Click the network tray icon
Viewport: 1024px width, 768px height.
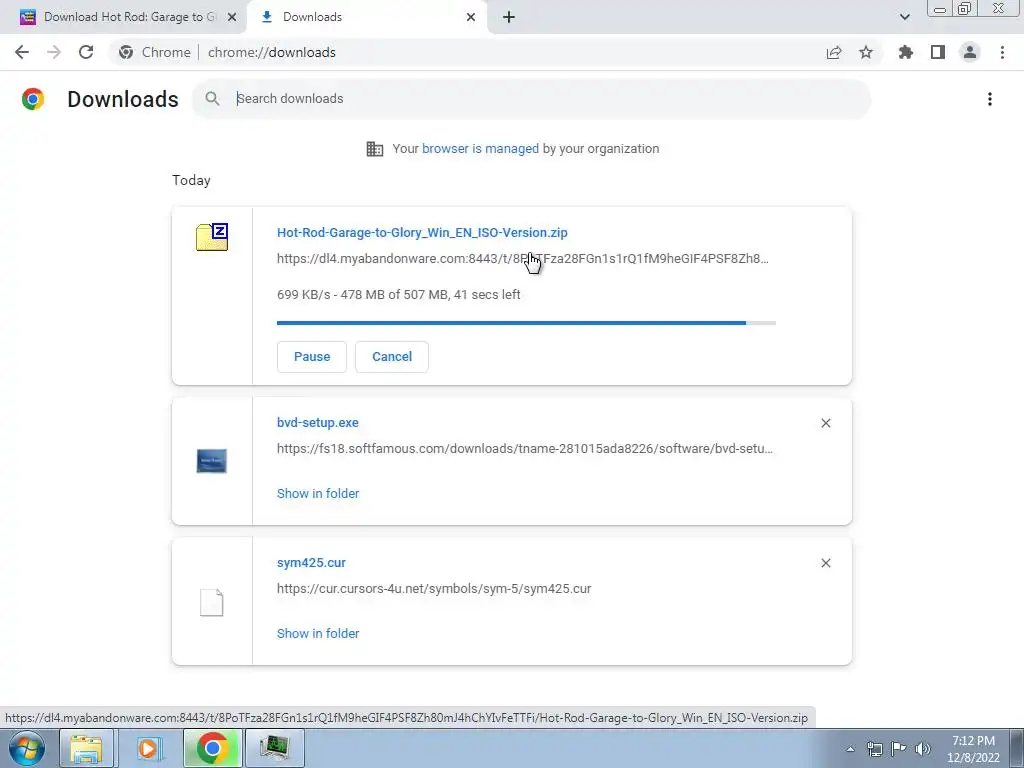tap(874, 749)
